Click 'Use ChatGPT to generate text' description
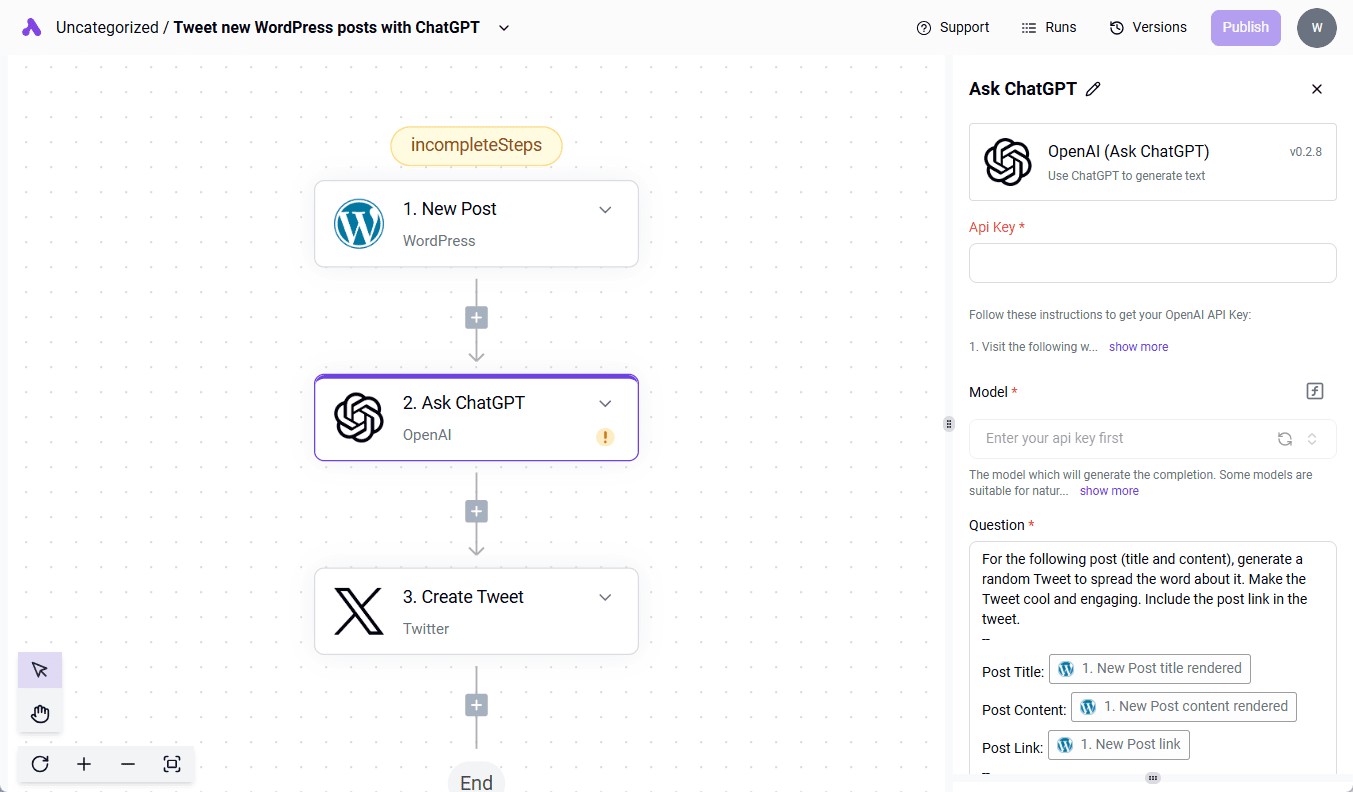Viewport: 1353px width, 792px height. (1127, 176)
